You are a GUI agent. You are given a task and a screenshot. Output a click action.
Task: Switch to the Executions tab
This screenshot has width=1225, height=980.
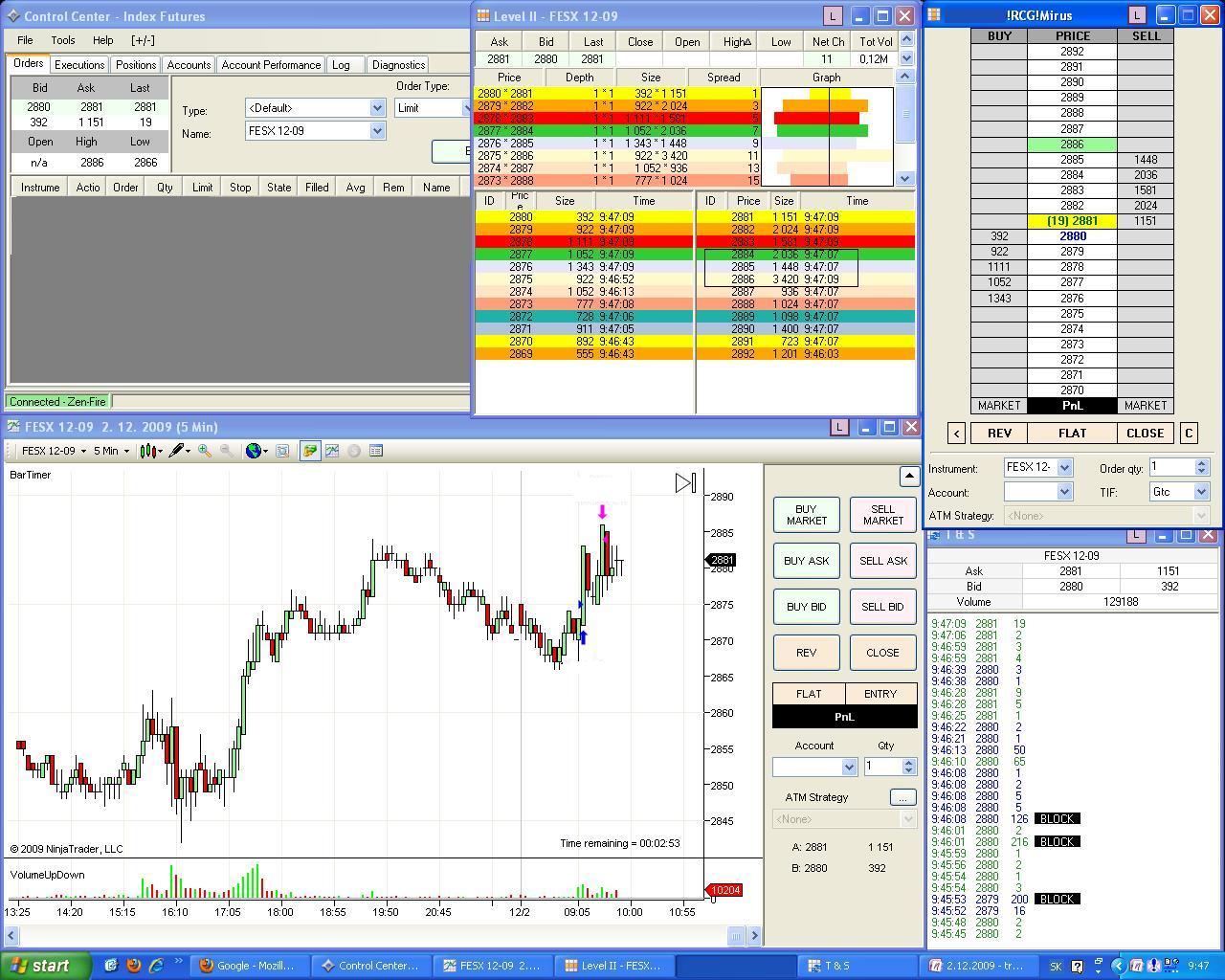[x=79, y=65]
